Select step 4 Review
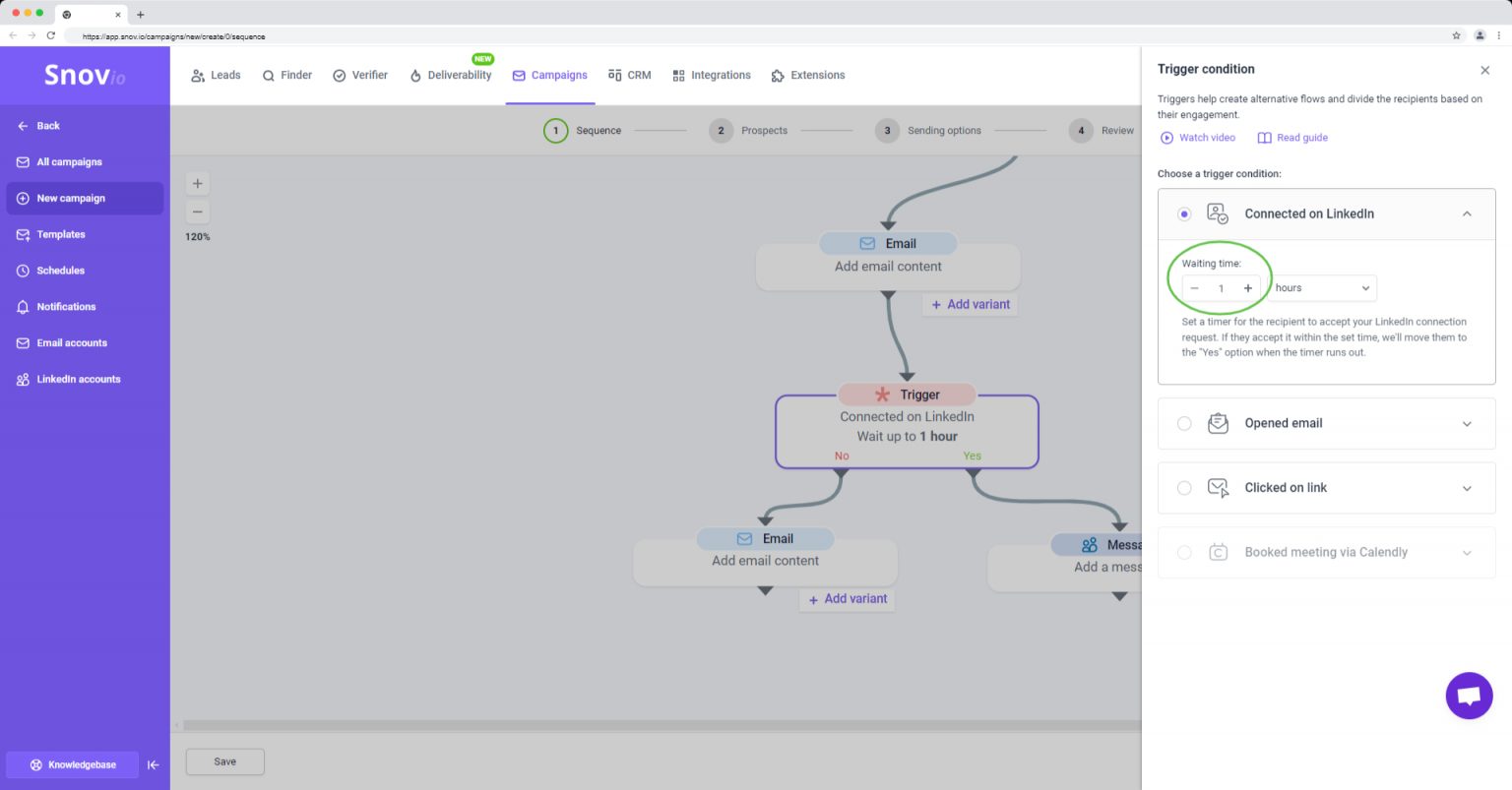This screenshot has width=1512, height=790. (1102, 130)
